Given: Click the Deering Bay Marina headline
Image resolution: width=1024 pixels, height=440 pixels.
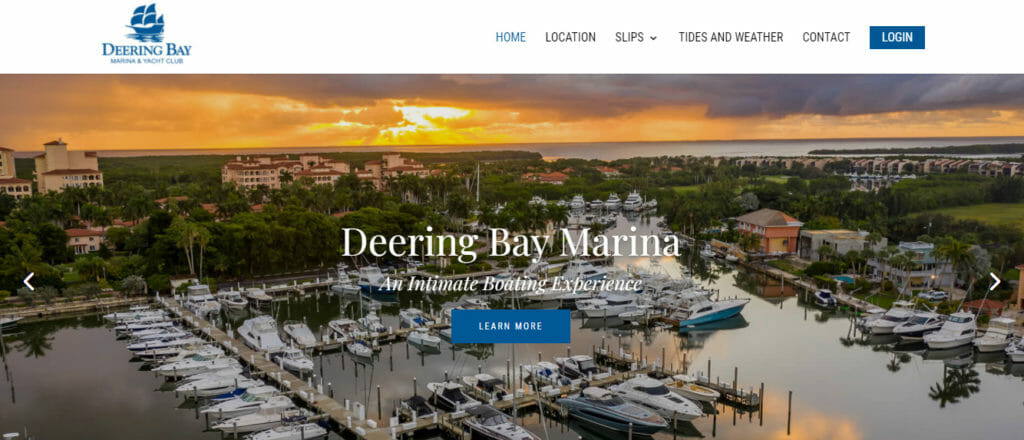Looking at the screenshot, I should pyautogui.click(x=511, y=243).
